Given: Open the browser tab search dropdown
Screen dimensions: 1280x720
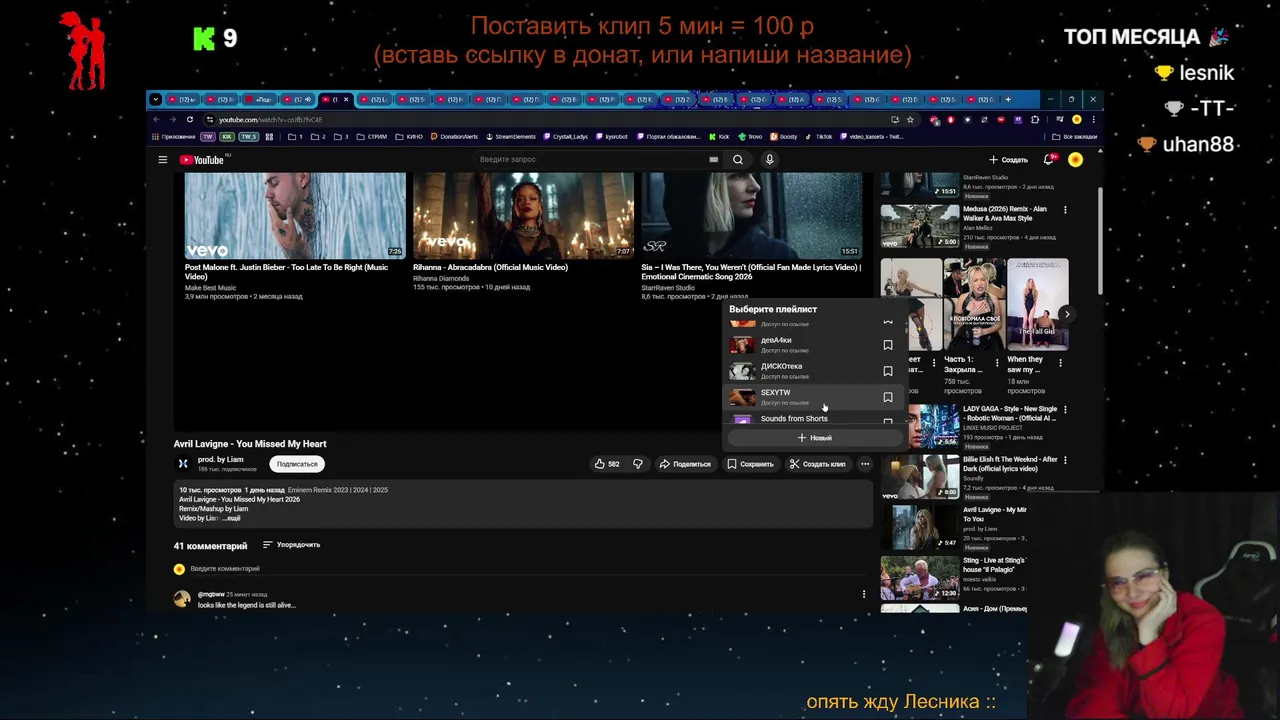Looking at the screenshot, I should [x=155, y=99].
